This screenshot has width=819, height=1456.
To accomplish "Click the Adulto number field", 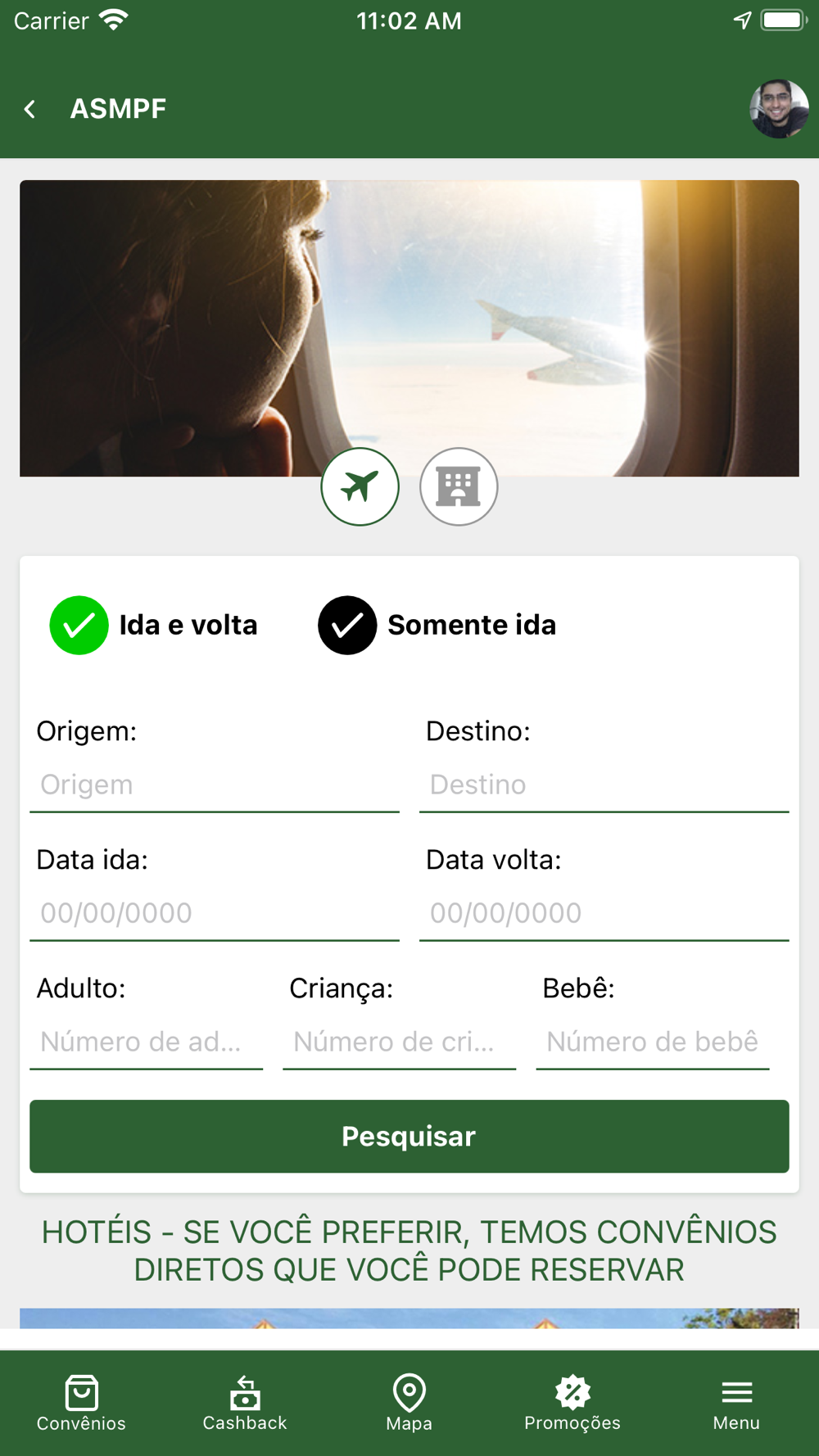I will tap(147, 1042).
